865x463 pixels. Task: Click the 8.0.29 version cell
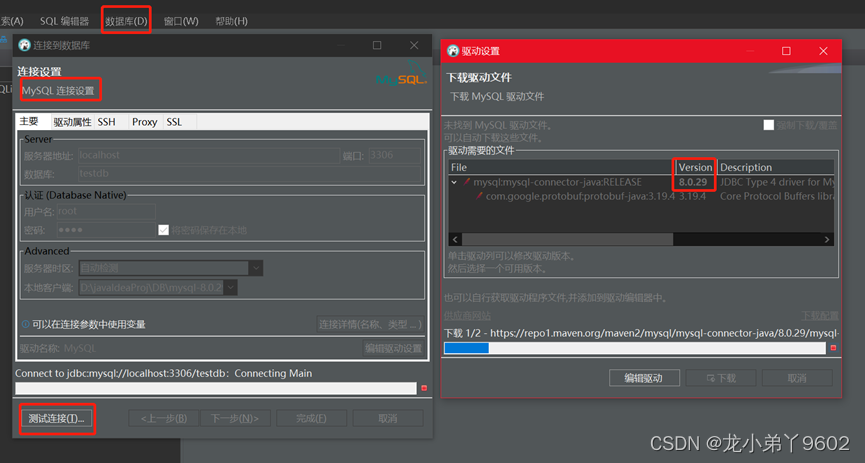point(693,182)
